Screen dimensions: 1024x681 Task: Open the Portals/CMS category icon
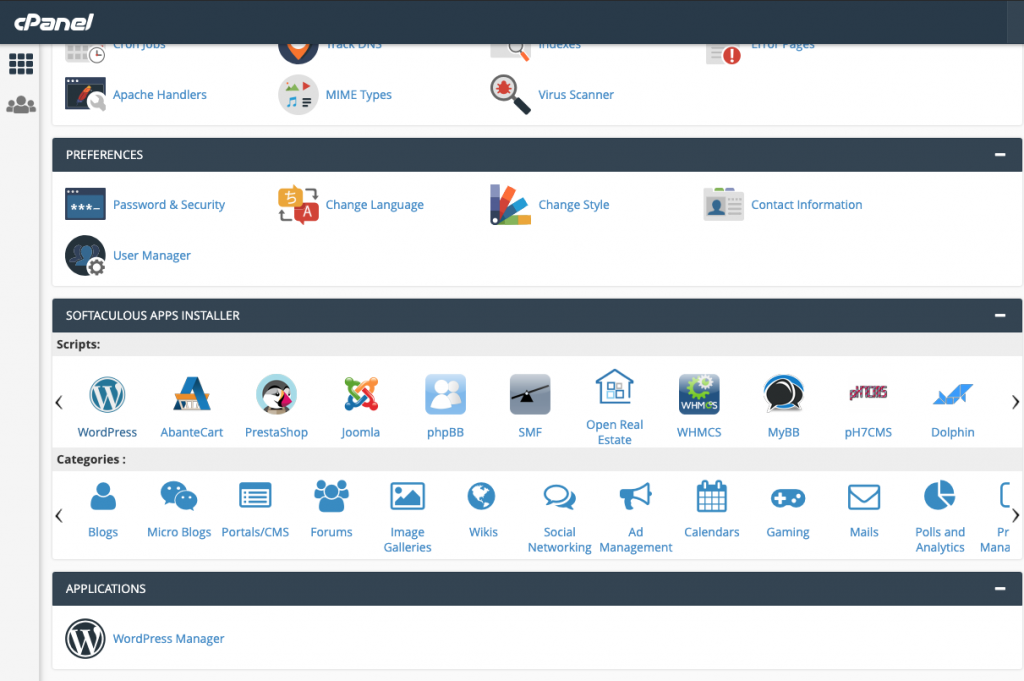coord(255,496)
